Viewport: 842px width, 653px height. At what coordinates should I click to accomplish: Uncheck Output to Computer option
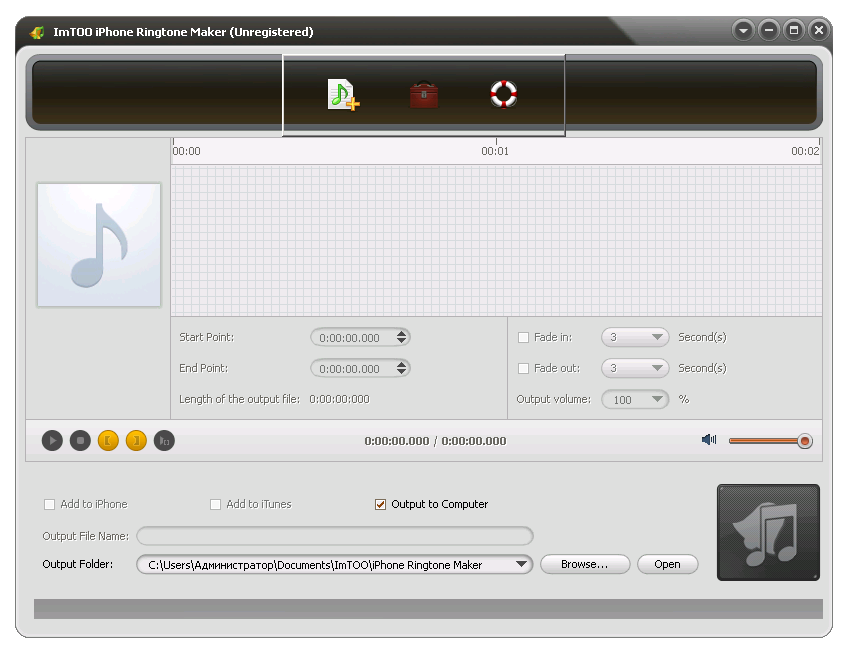pyautogui.click(x=380, y=504)
